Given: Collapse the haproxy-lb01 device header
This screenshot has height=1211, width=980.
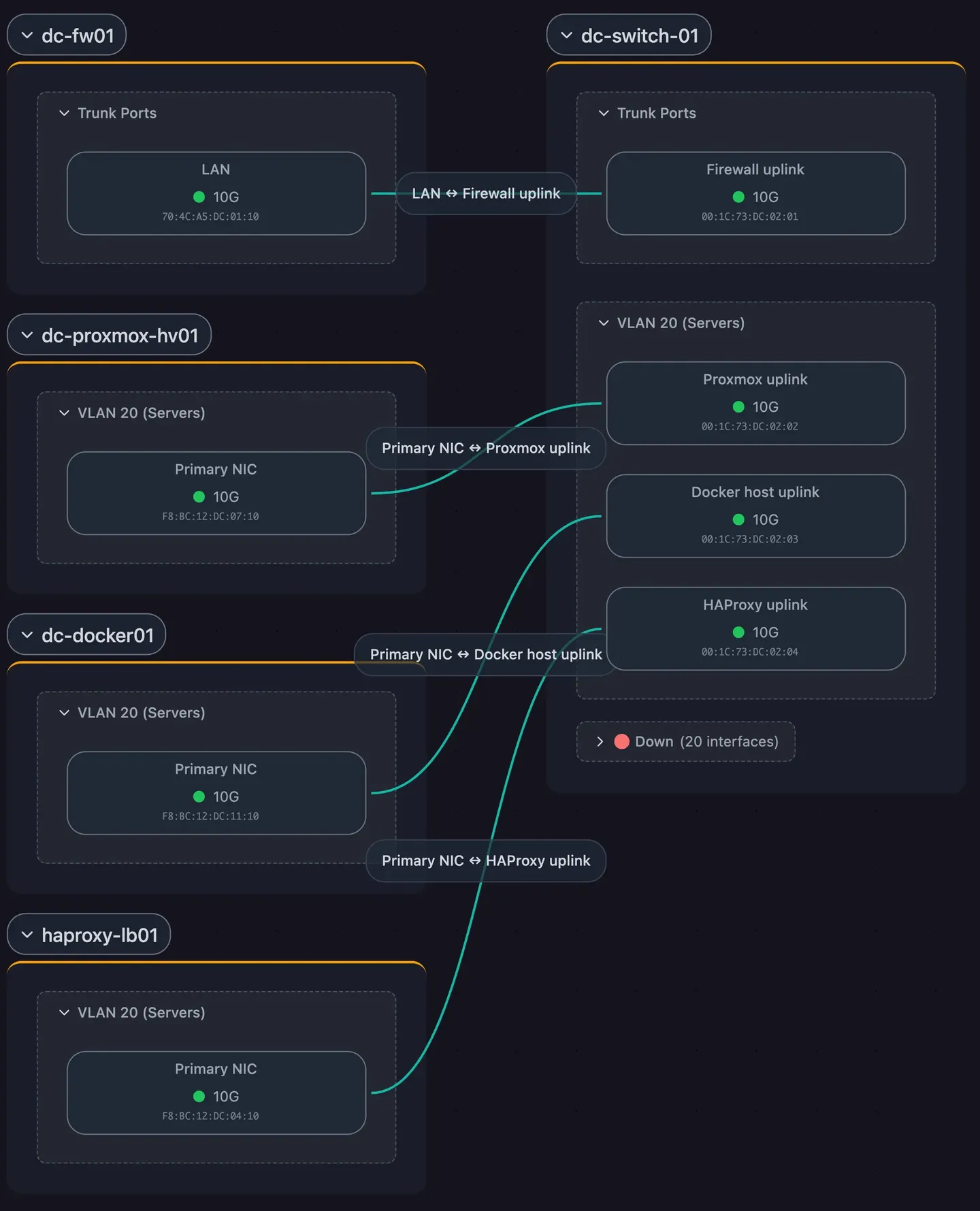Looking at the screenshot, I should [88, 935].
